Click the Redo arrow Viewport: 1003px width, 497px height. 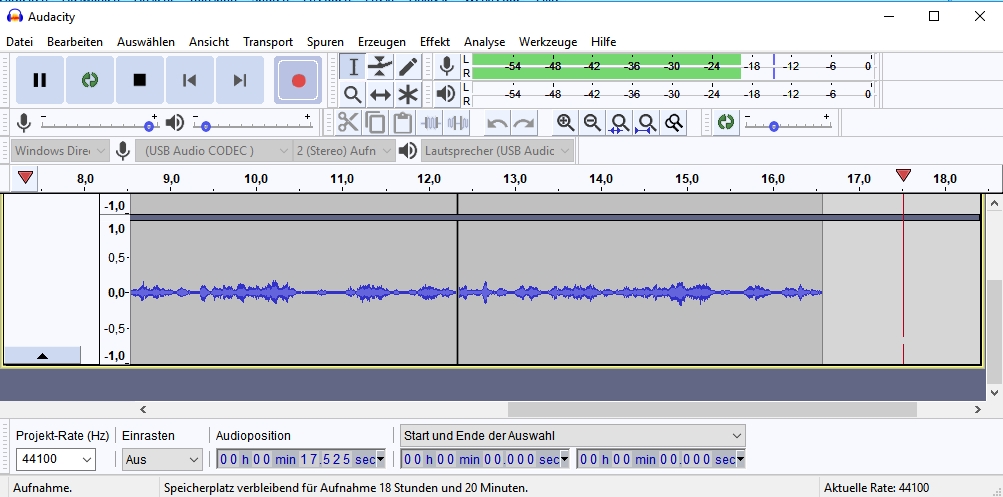[524, 122]
